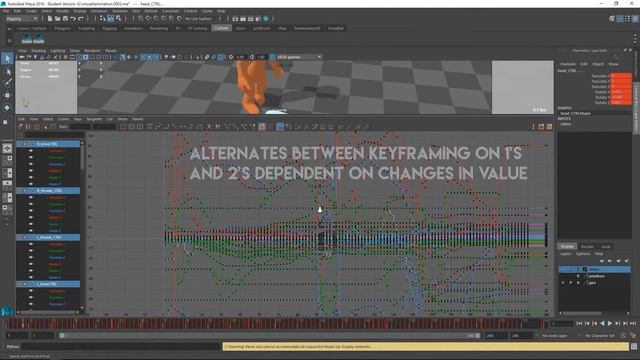Viewport: 640px width, 360px height.
Task: Click the New Scene icon on status line
Action: coord(50,18)
